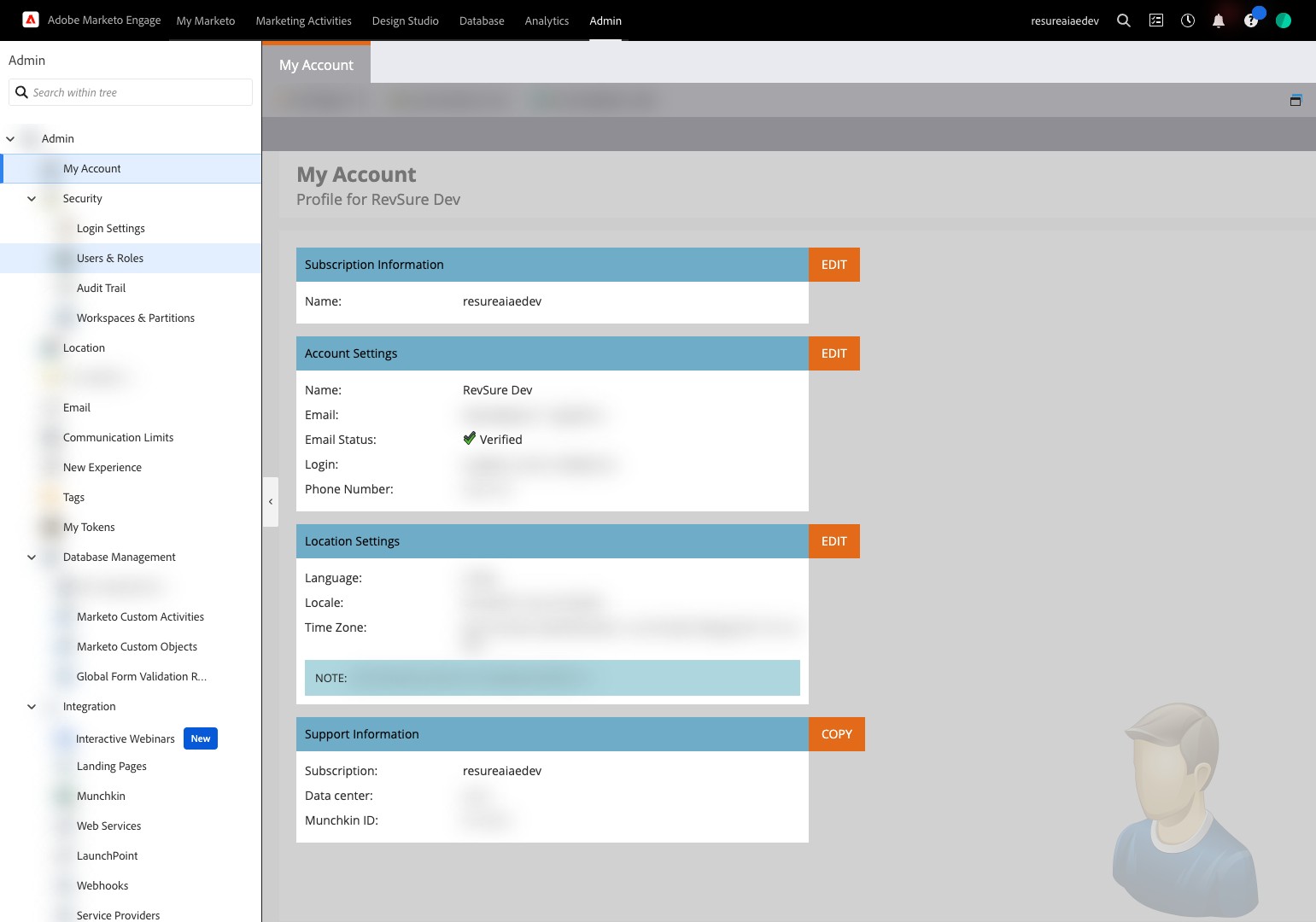This screenshot has height=922, width=1316.
Task: Collapse the left sidebar with the arrow handle
Action: click(271, 502)
